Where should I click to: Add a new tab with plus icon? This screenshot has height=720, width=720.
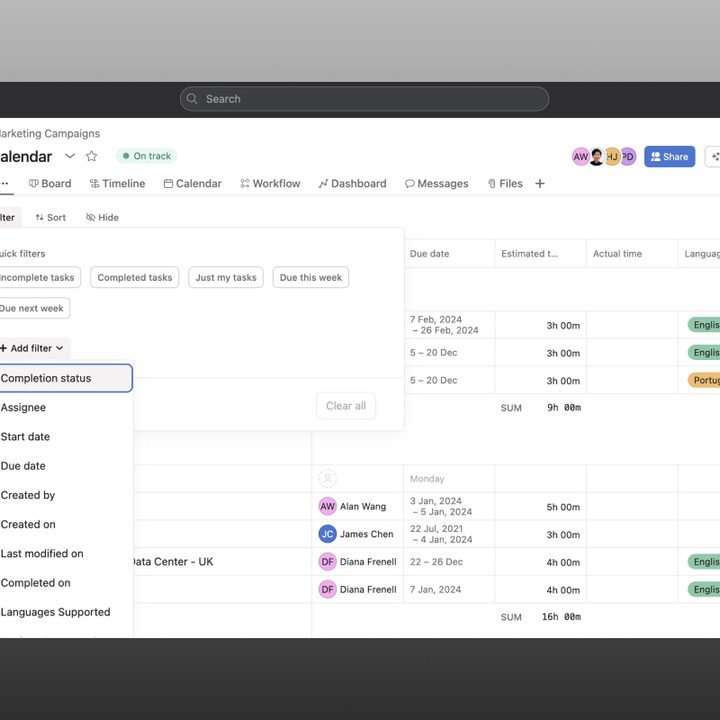click(x=540, y=184)
